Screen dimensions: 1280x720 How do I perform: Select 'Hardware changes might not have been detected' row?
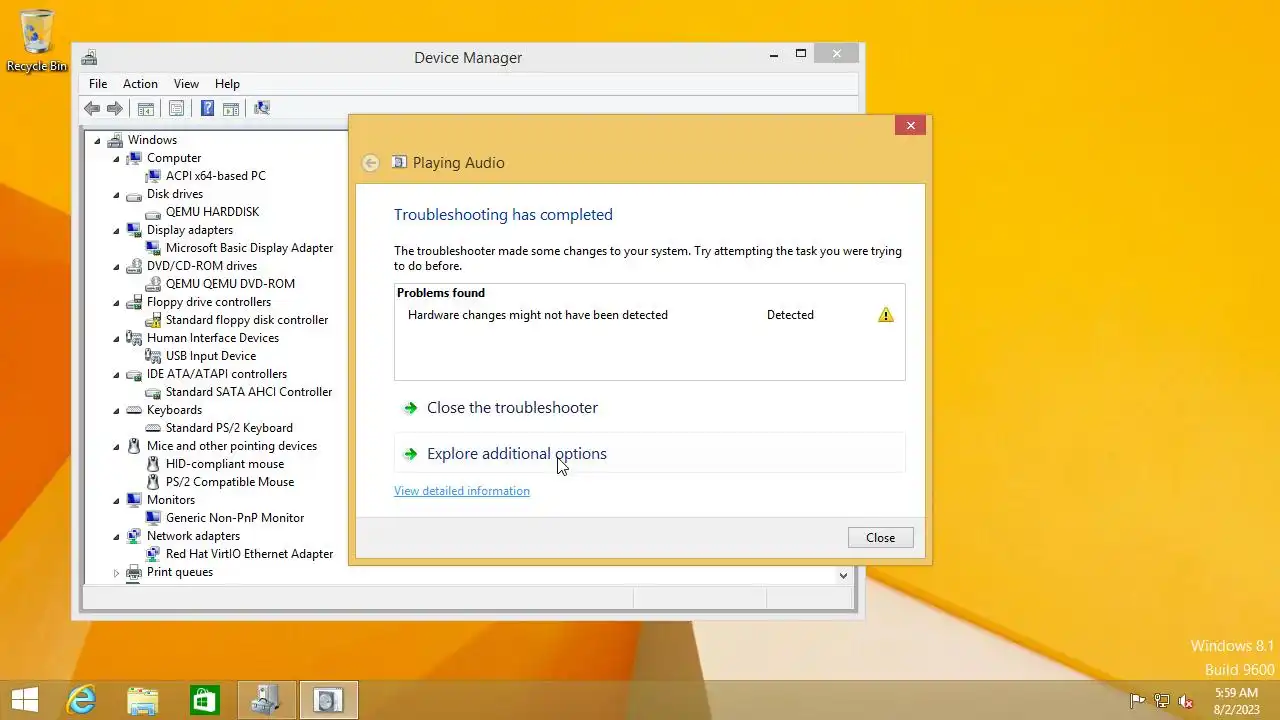[649, 315]
